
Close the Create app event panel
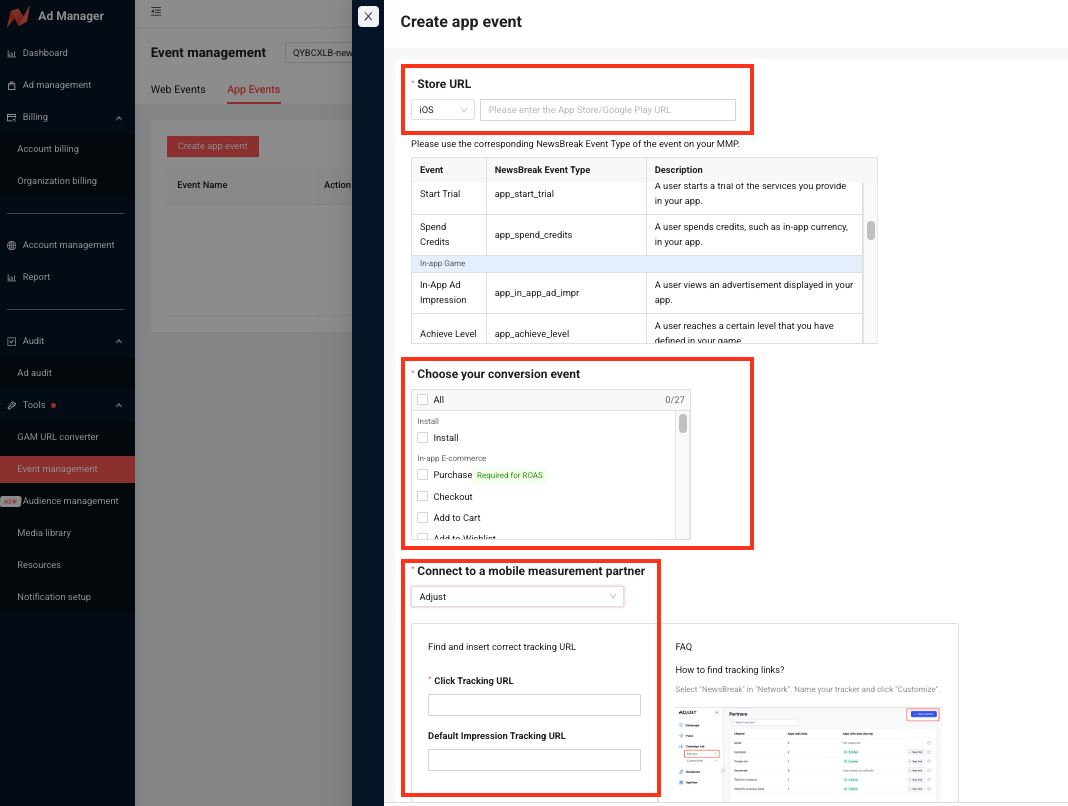point(368,17)
